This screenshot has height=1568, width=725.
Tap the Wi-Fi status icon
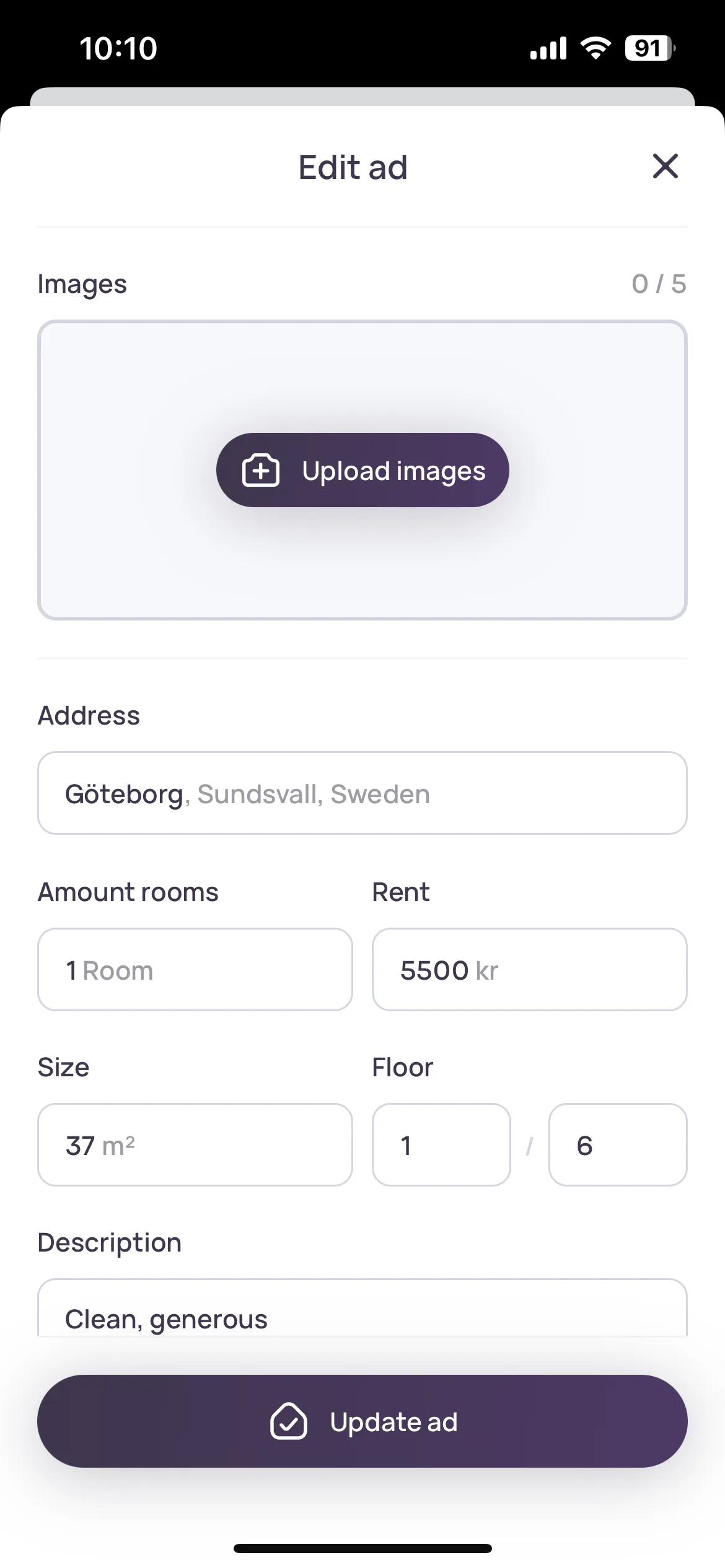coord(595,48)
